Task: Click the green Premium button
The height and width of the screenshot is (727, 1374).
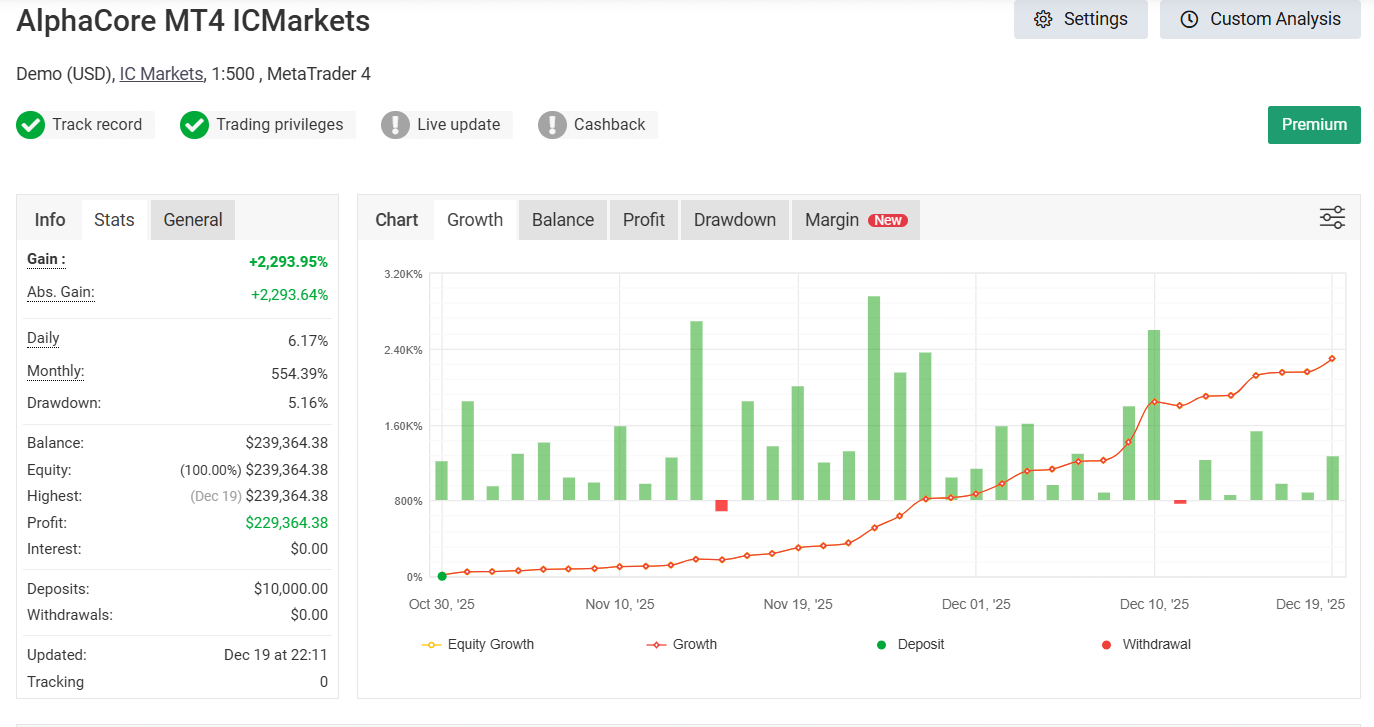Action: tap(1314, 125)
